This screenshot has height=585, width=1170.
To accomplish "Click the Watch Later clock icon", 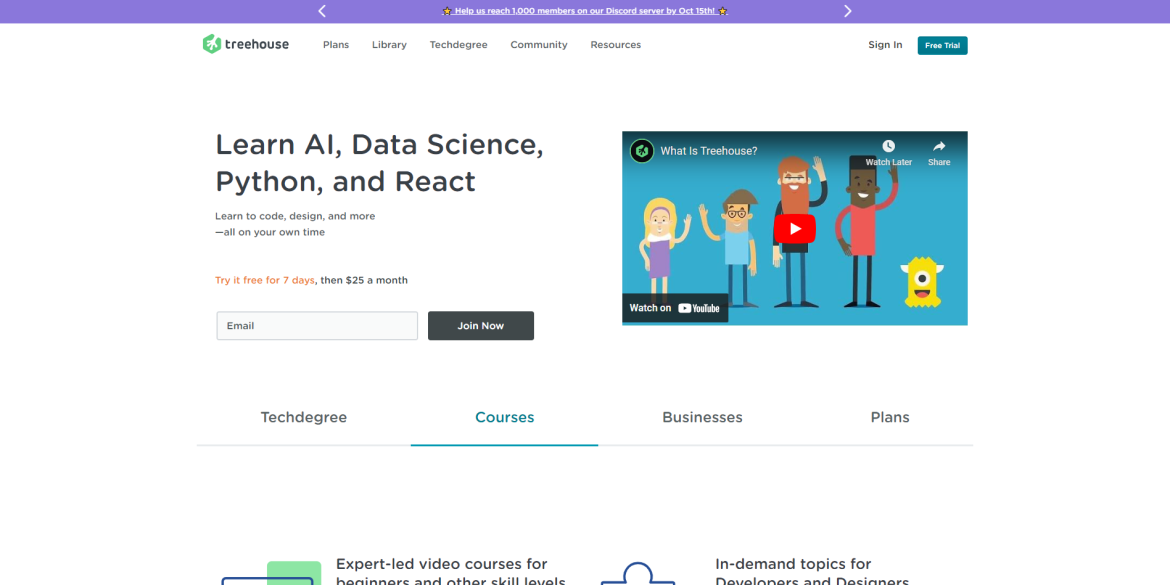I will (888, 146).
